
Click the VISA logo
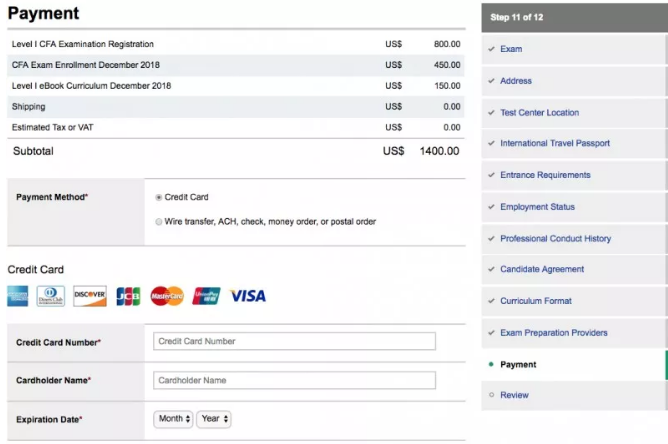pyautogui.click(x=247, y=296)
